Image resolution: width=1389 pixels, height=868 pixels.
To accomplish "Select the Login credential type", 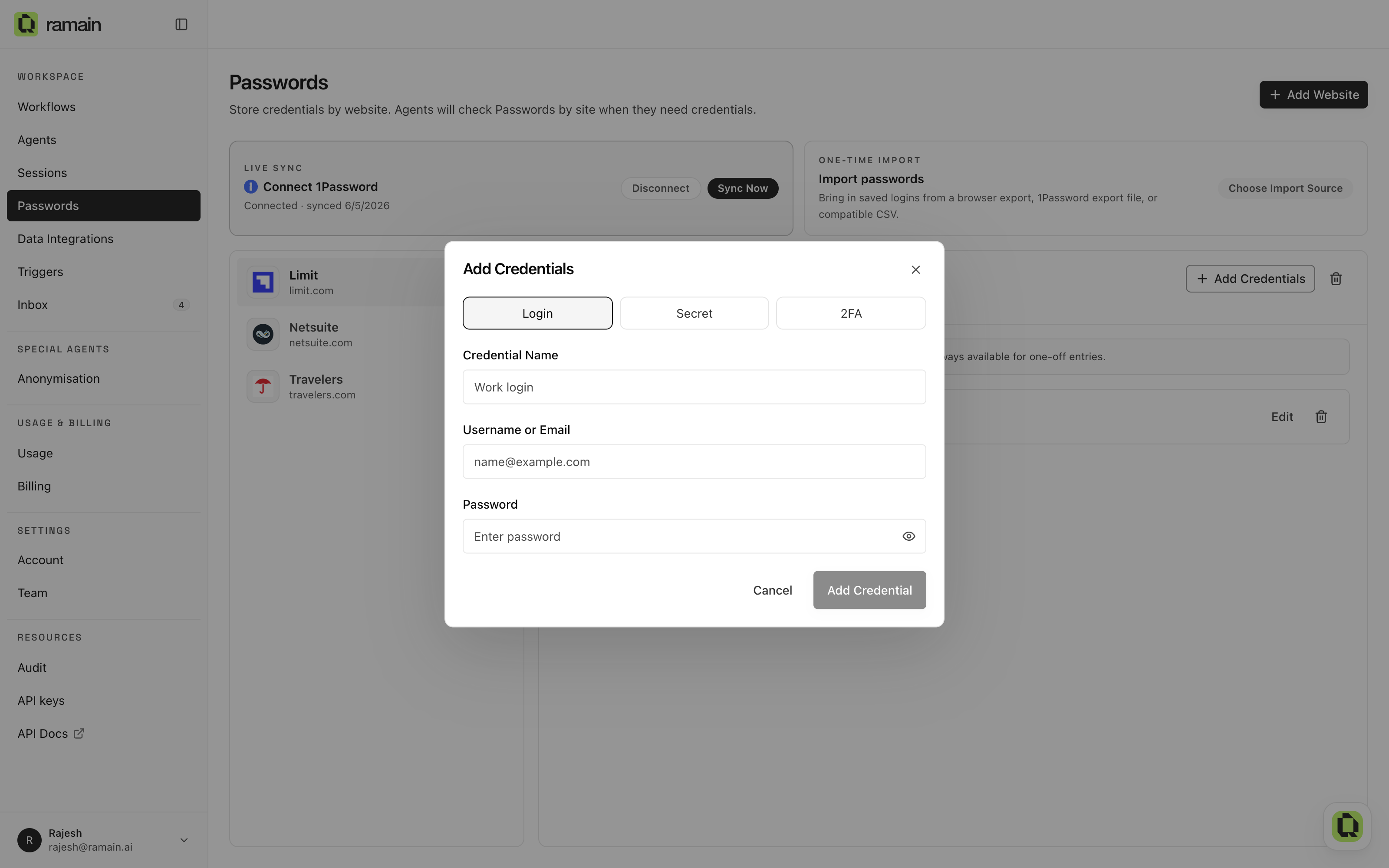I will (x=537, y=313).
